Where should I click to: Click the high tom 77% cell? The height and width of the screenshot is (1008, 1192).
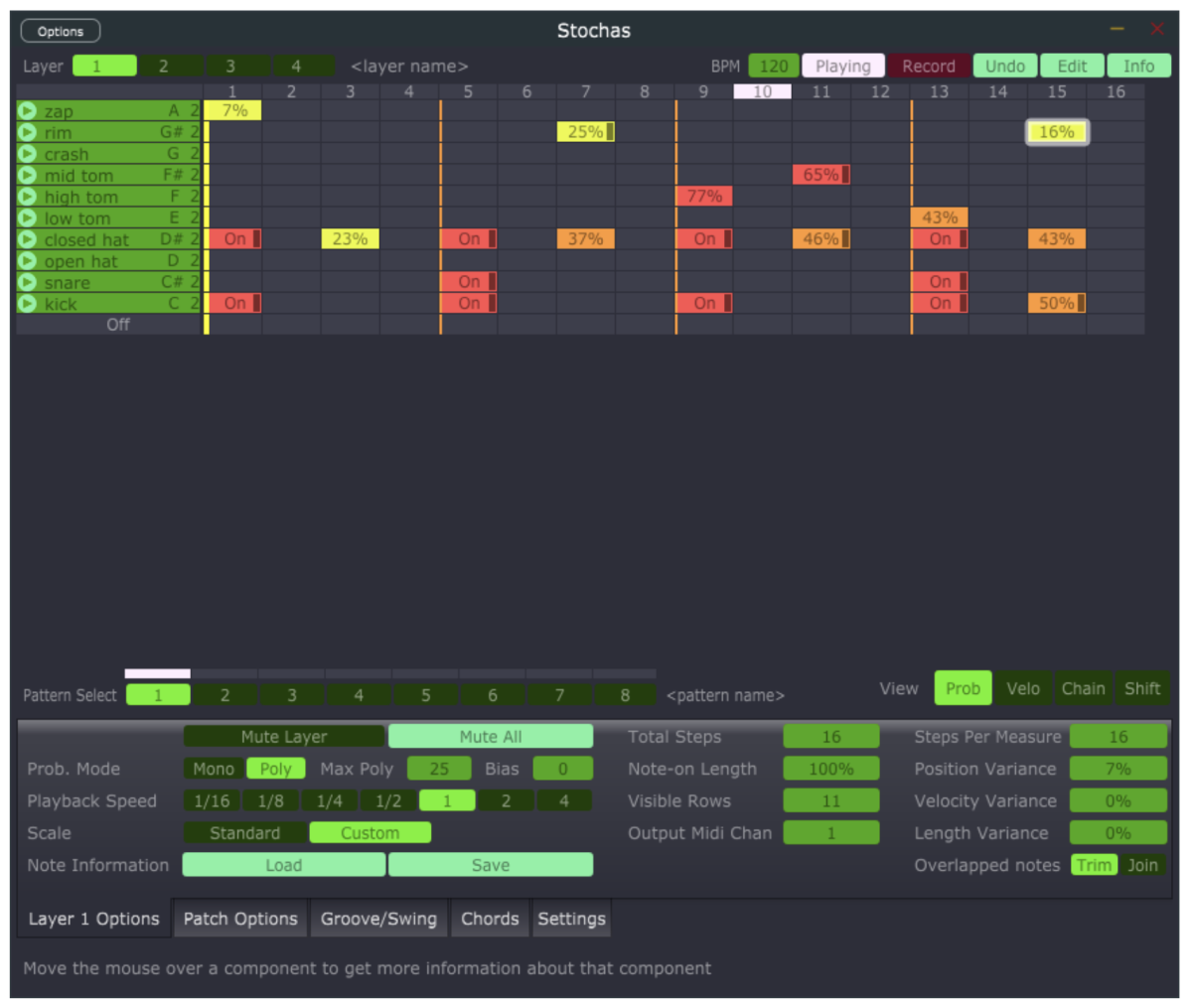pyautogui.click(x=704, y=196)
